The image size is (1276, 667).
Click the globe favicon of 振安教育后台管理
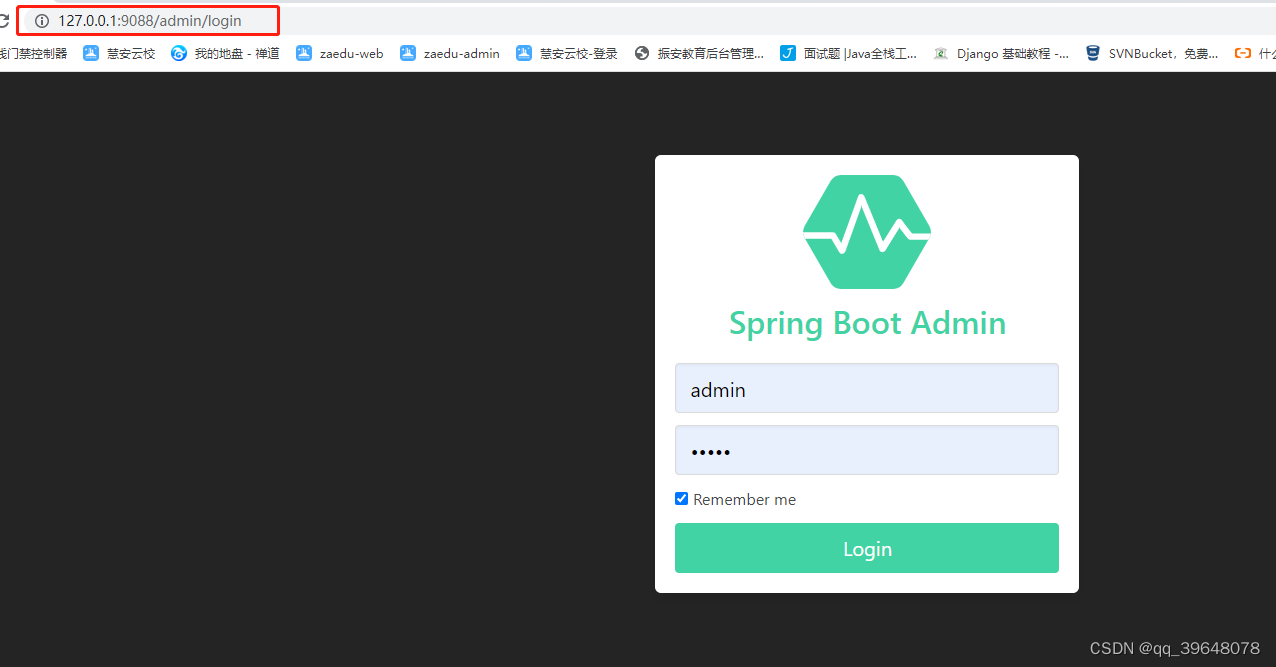[642, 54]
